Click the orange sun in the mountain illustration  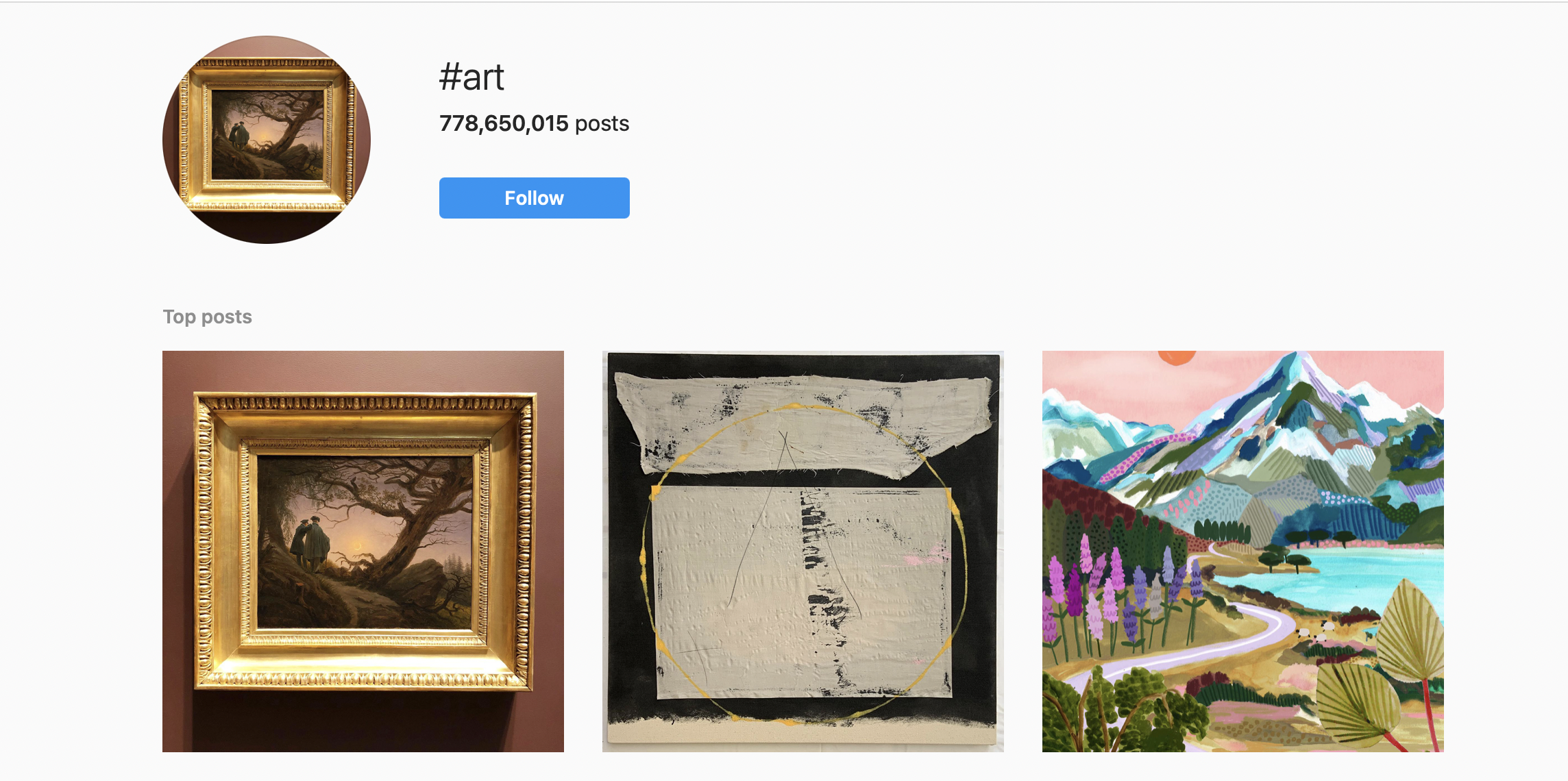click(1177, 357)
